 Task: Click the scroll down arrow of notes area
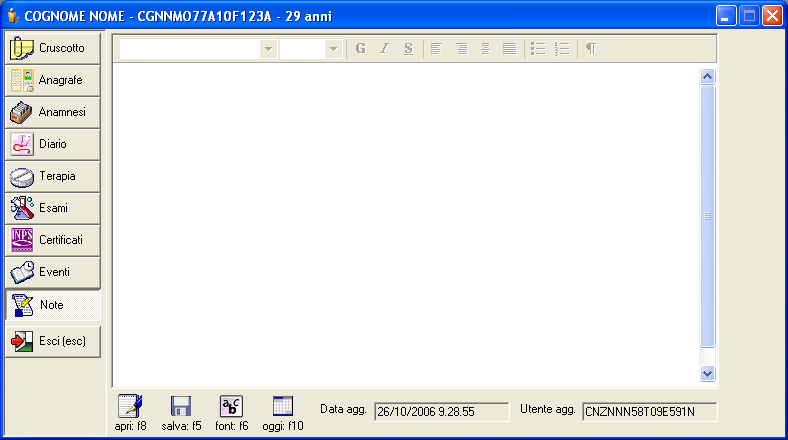pos(708,372)
